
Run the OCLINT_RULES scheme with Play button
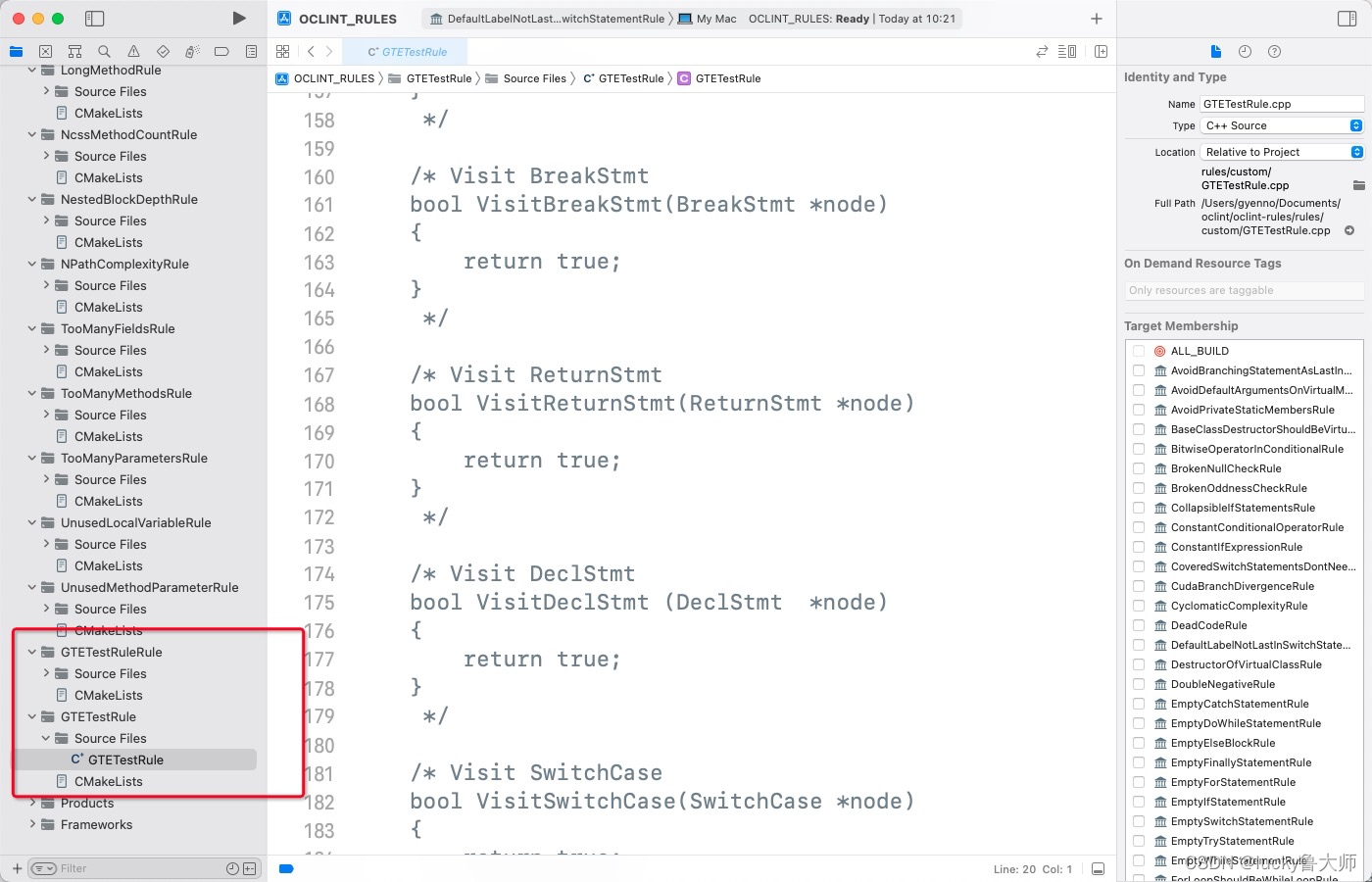[239, 19]
